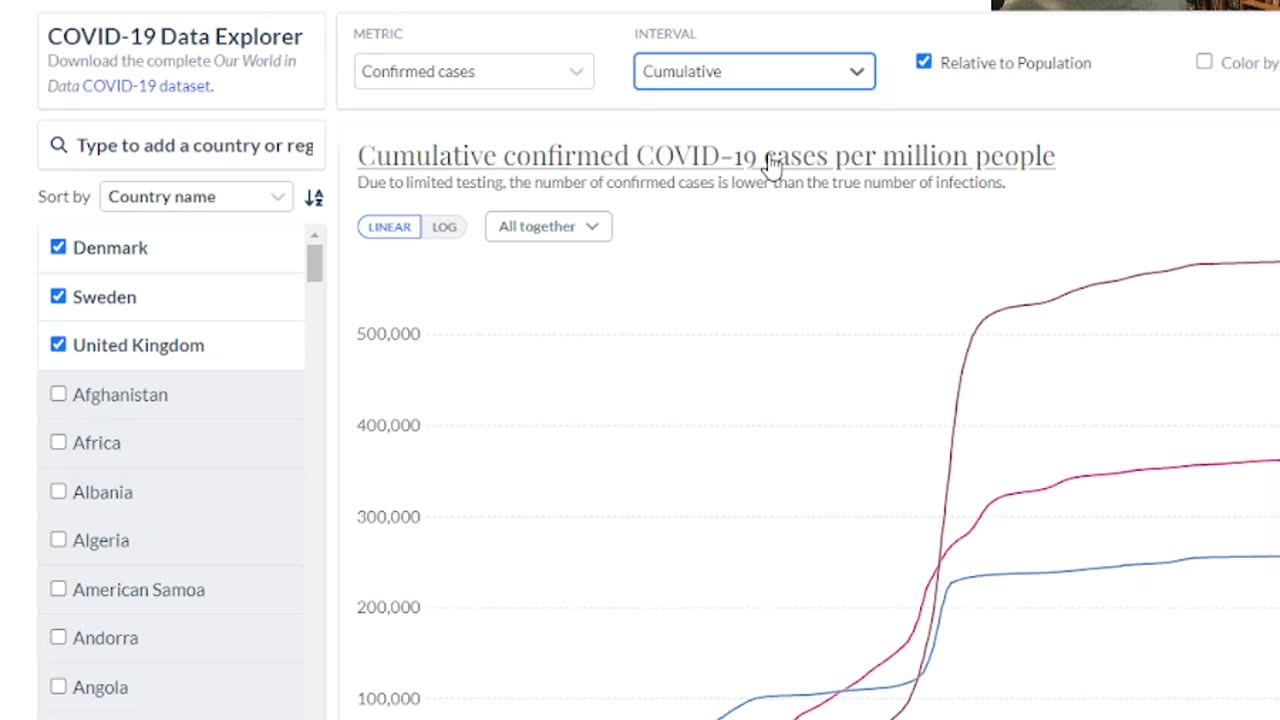Deselect the United Kingdom checkbox
Screen dimensions: 1280x720
point(58,345)
